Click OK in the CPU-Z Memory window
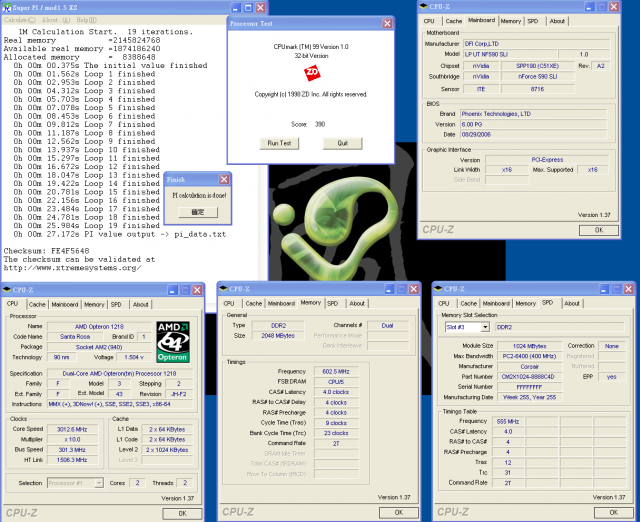The height and width of the screenshot is (522, 640). click(399, 513)
